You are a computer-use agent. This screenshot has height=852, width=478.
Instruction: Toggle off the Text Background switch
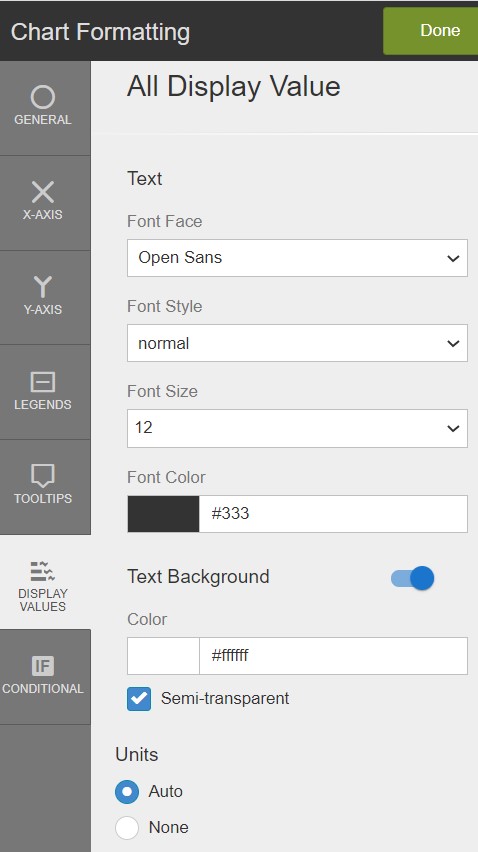click(412, 578)
